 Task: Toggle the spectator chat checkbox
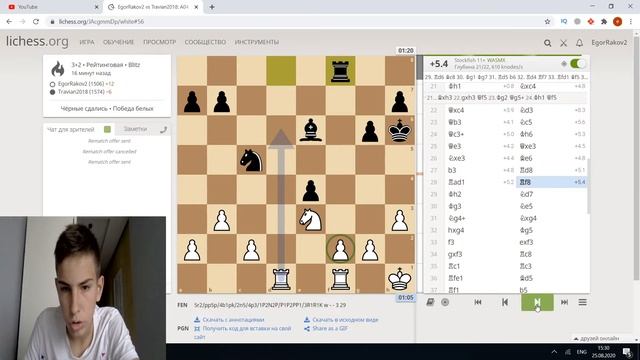(x=107, y=129)
